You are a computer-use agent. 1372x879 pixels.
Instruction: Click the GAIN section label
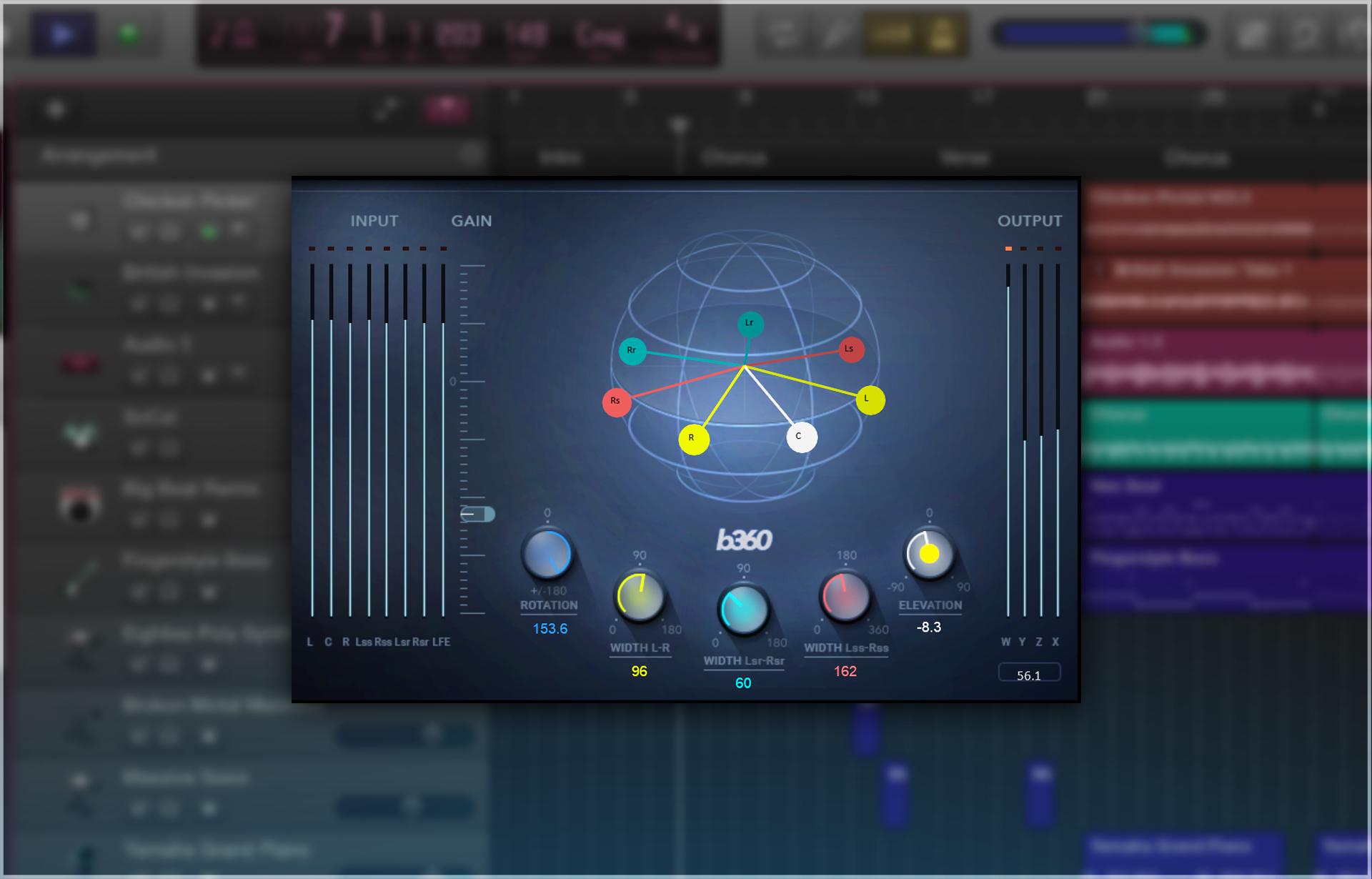click(x=471, y=221)
